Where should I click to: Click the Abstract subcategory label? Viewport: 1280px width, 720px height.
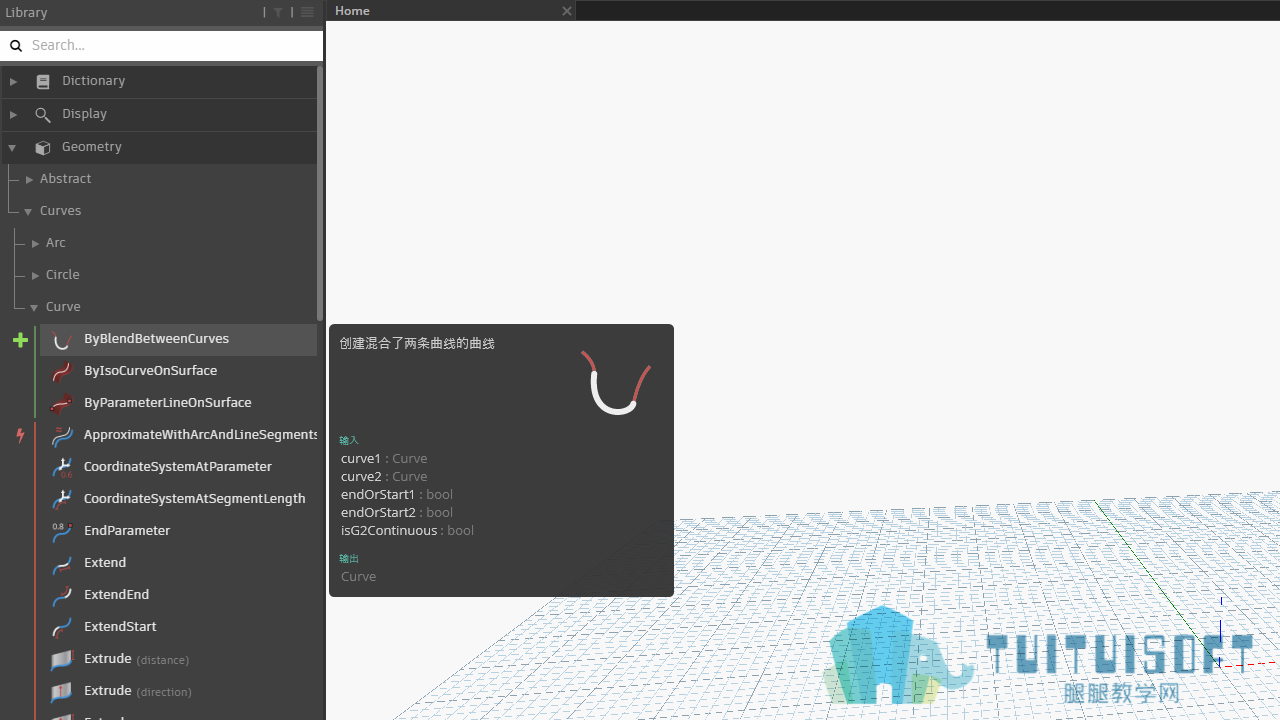[x=65, y=179]
